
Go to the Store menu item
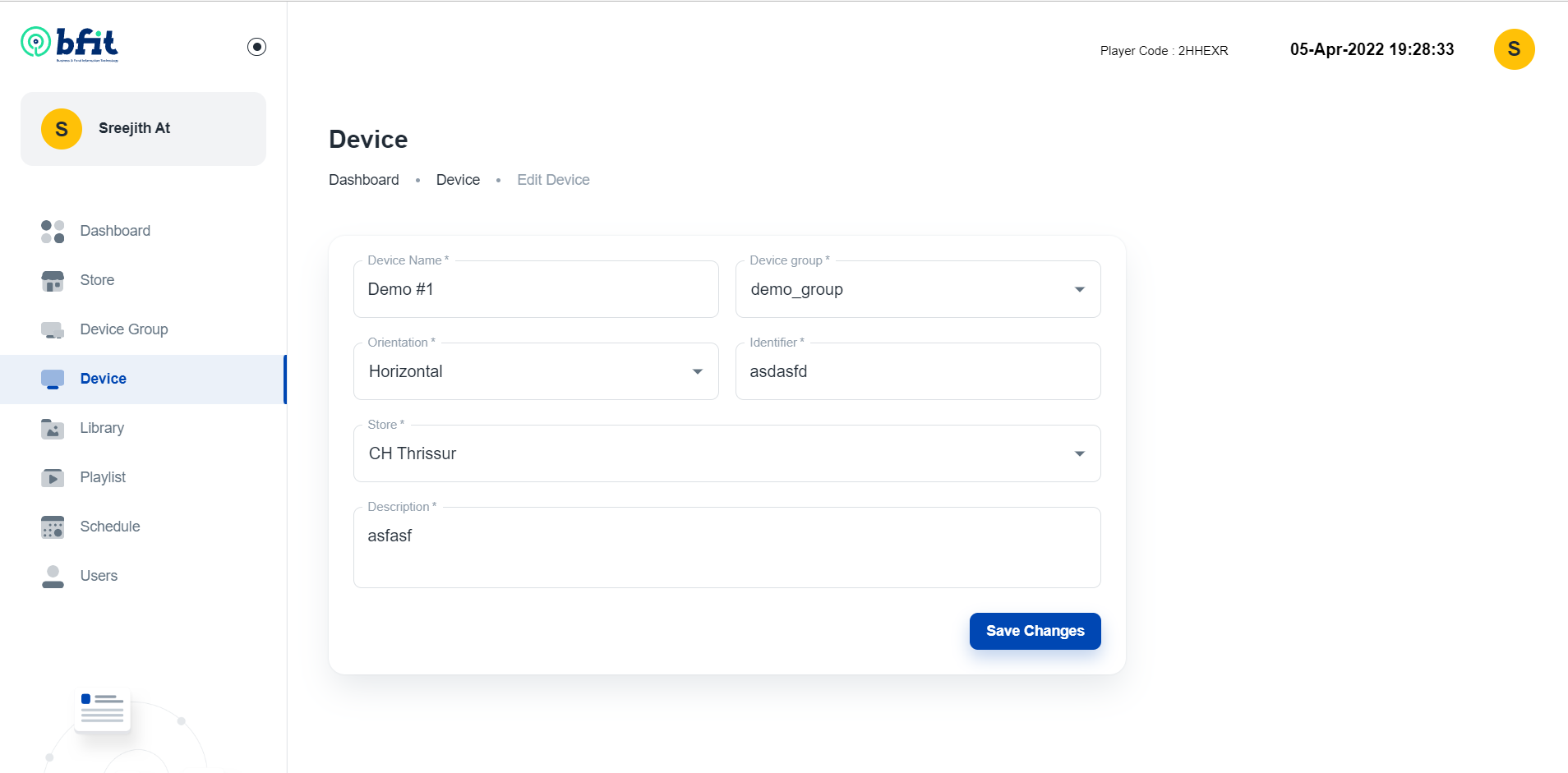143,280
